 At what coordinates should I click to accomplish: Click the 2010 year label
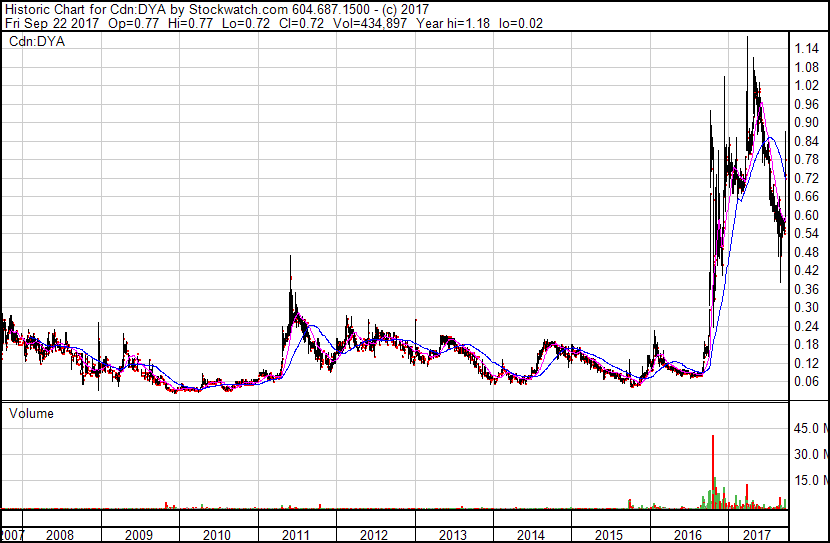tap(216, 535)
